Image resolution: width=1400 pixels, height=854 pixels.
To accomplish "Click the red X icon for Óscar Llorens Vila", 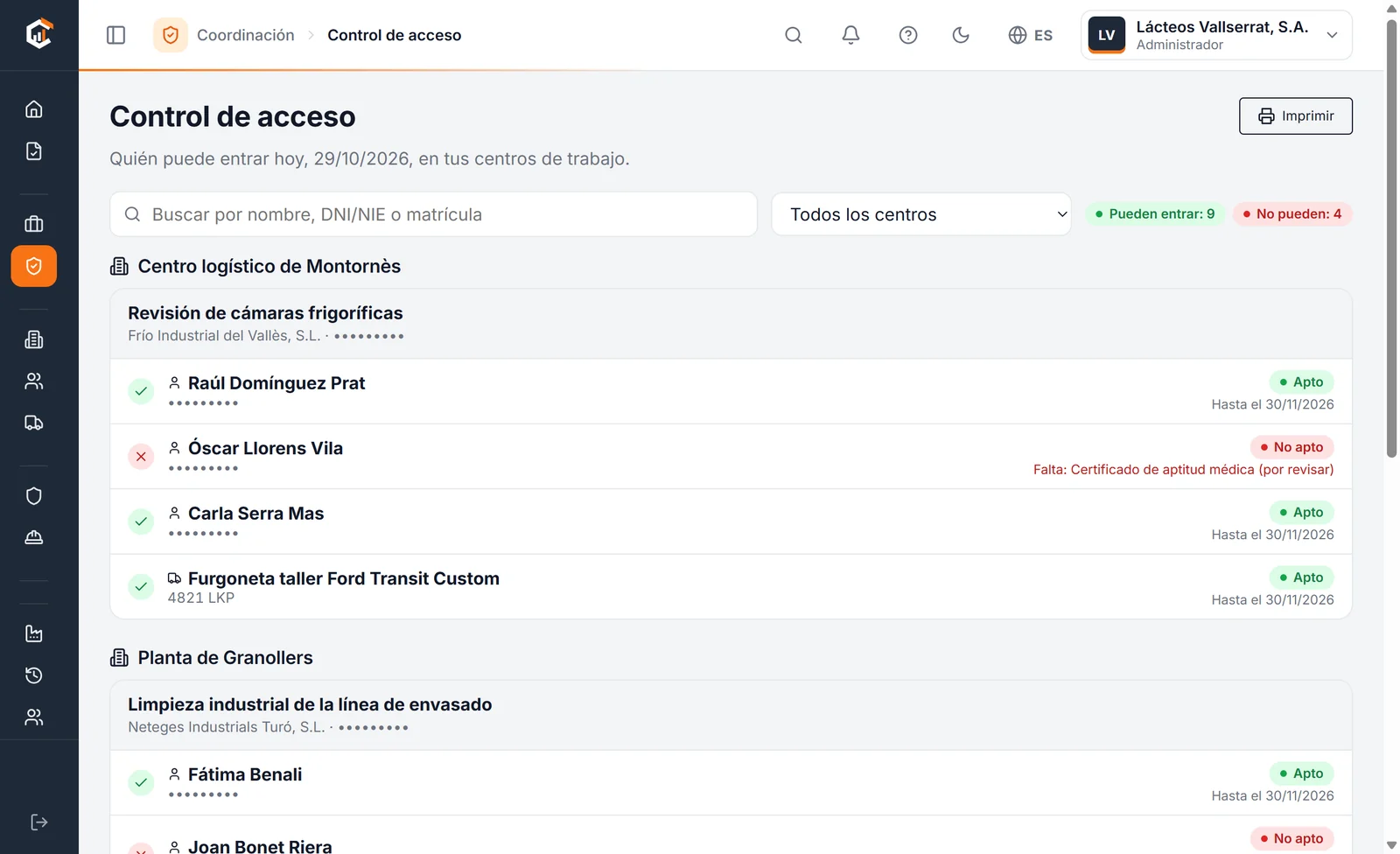I will (141, 457).
